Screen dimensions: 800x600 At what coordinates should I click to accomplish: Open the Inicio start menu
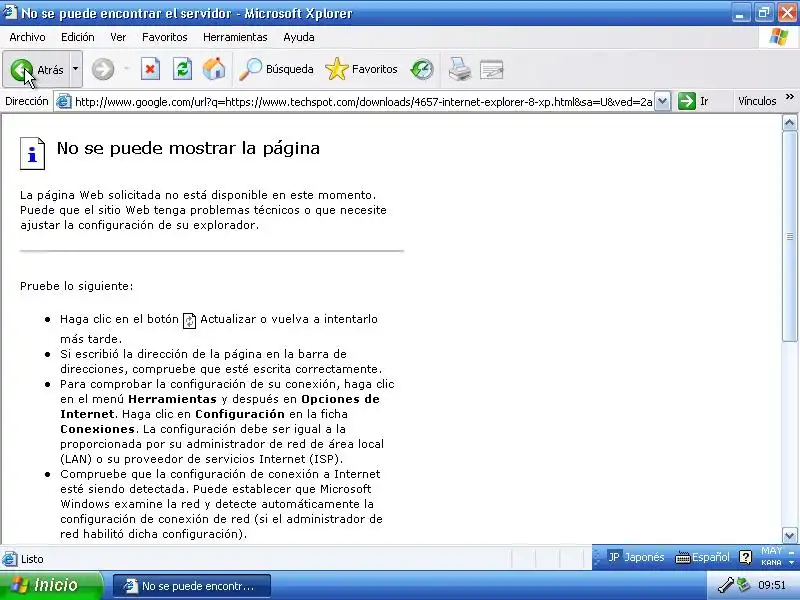[52, 585]
